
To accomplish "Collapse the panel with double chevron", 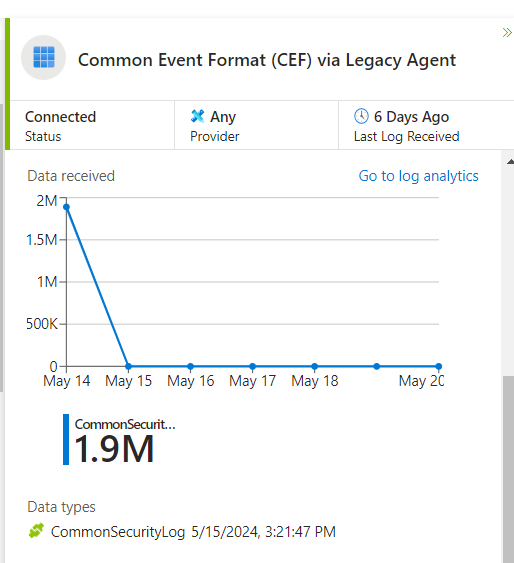I will tap(507, 33).
